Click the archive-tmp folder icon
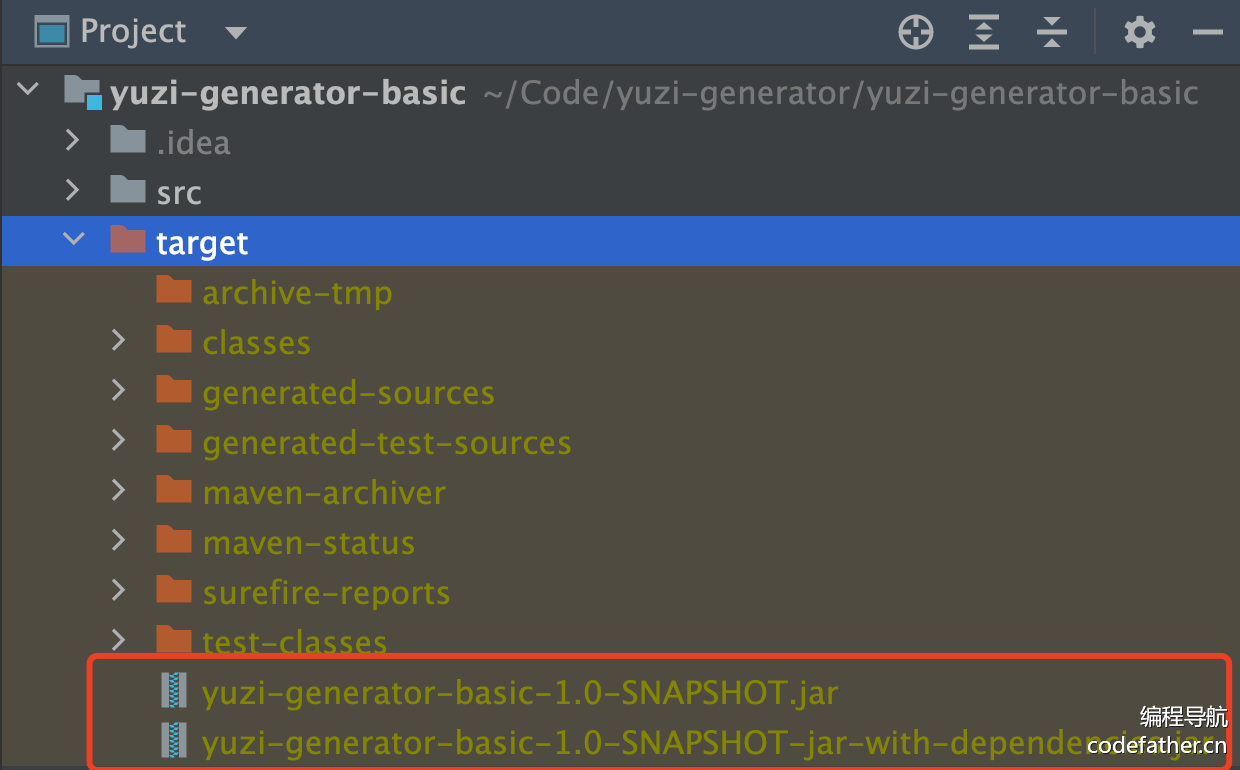Image resolution: width=1240 pixels, height=770 pixels. tap(174, 291)
